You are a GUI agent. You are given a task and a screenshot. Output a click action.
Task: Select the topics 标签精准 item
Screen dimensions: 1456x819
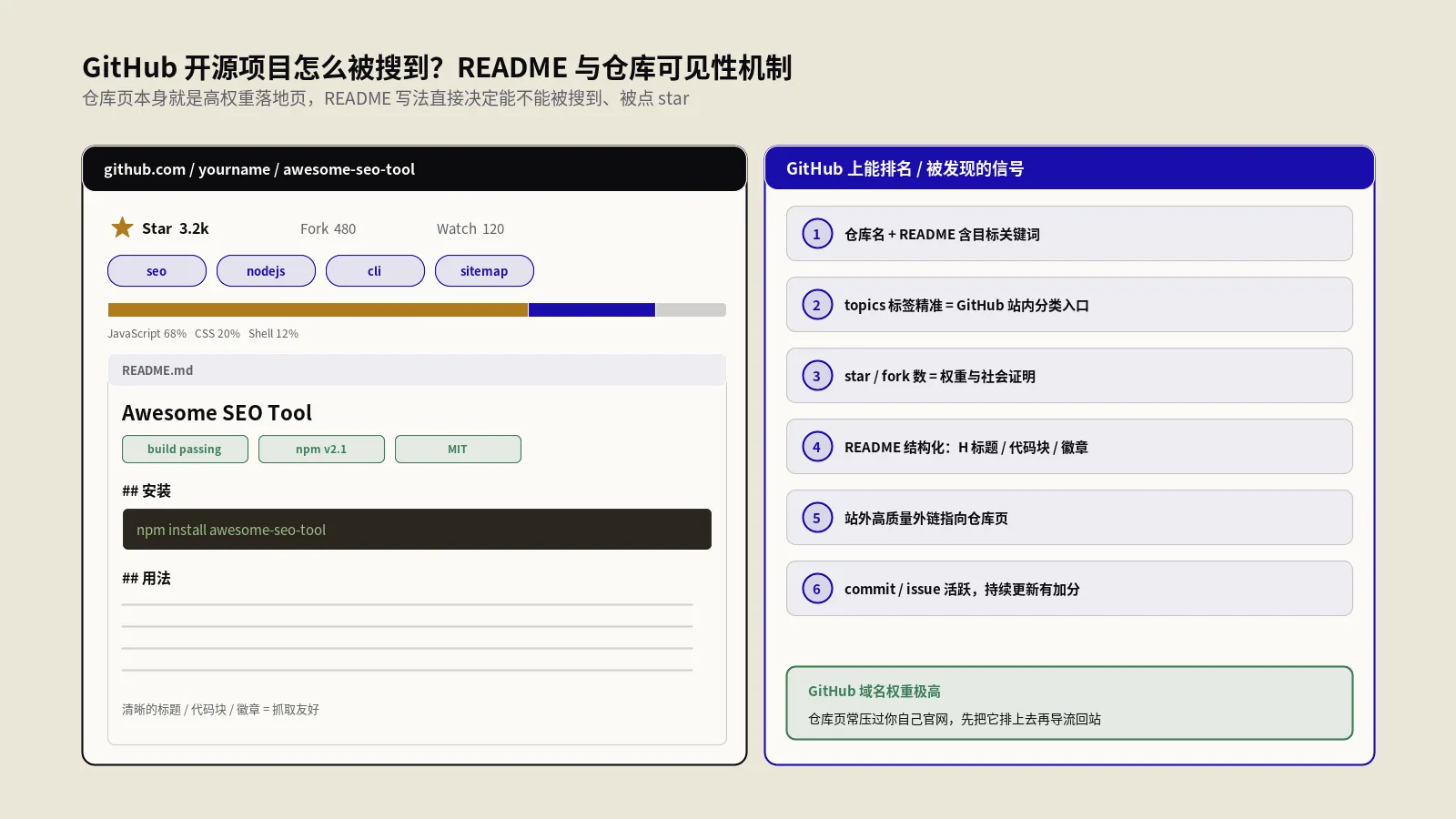point(1069,305)
